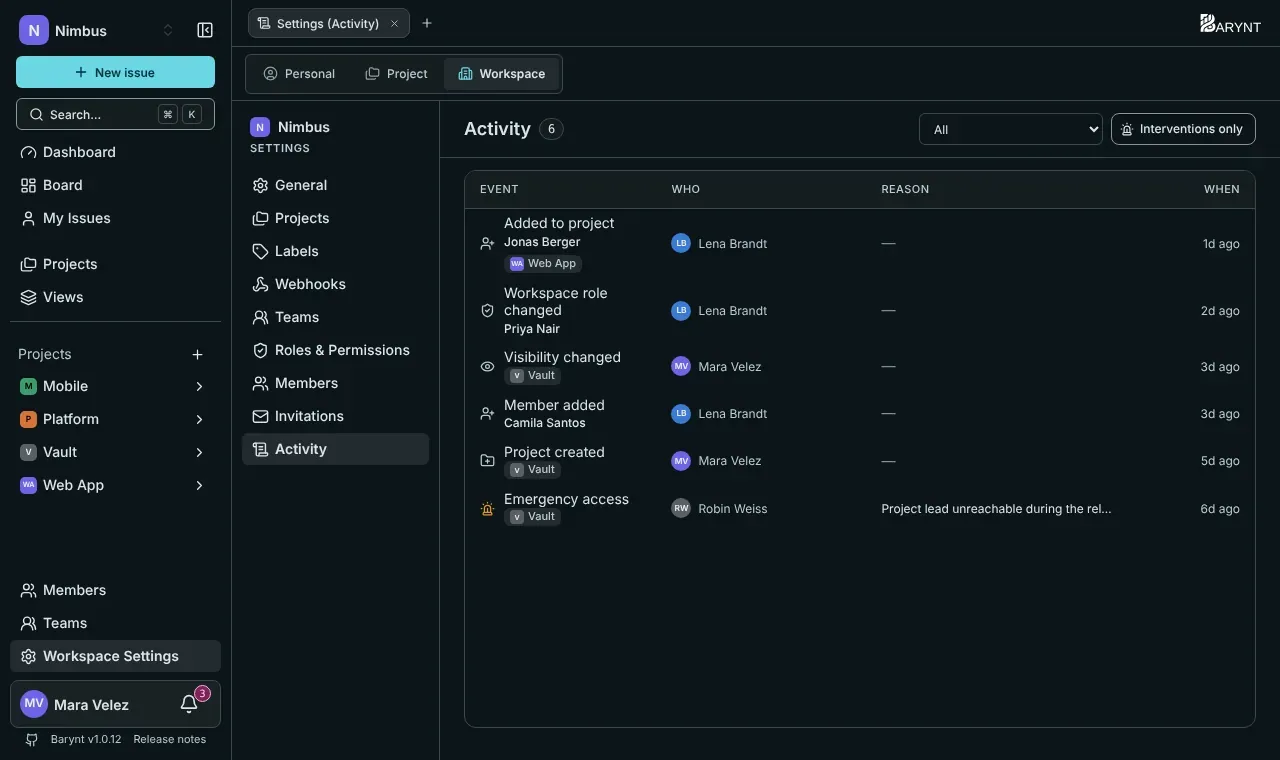
Task: Expand the Mobile project chevron
Action: 199,386
